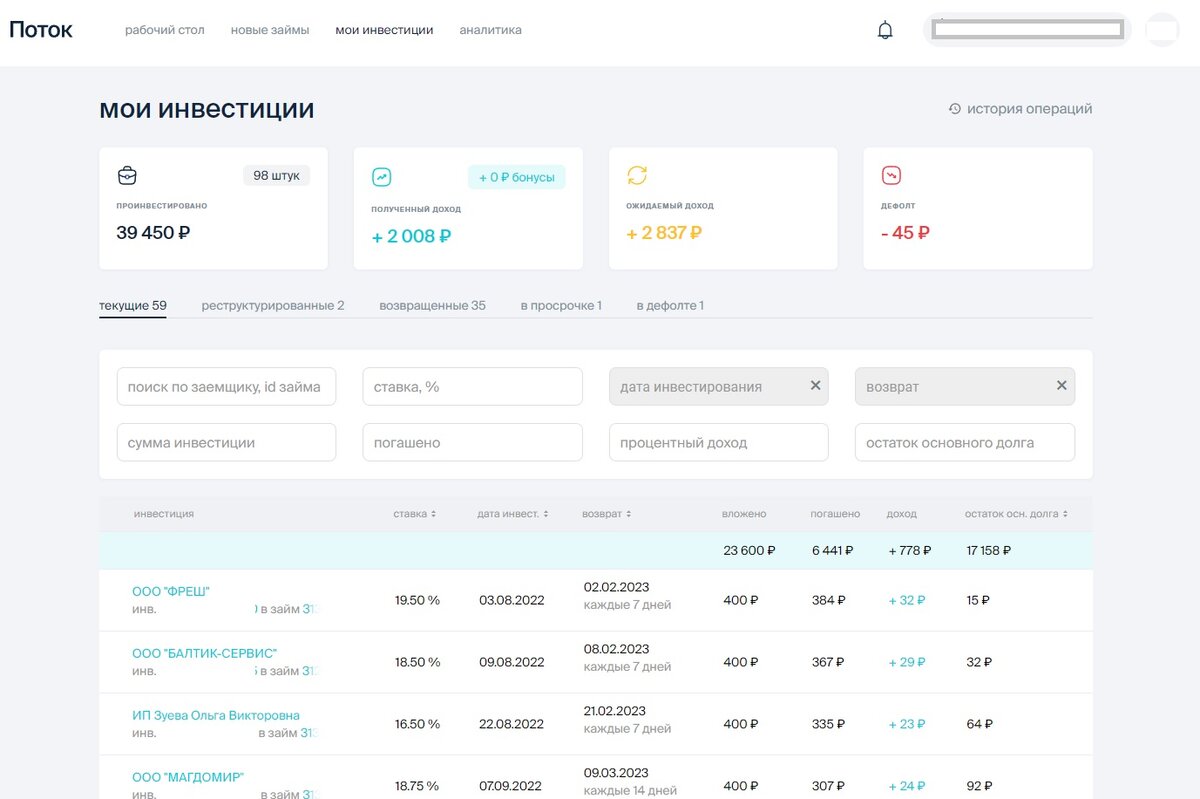Click the + 2 837 ₽ expected income
The image size is (1200, 799).
pyautogui.click(x=664, y=233)
